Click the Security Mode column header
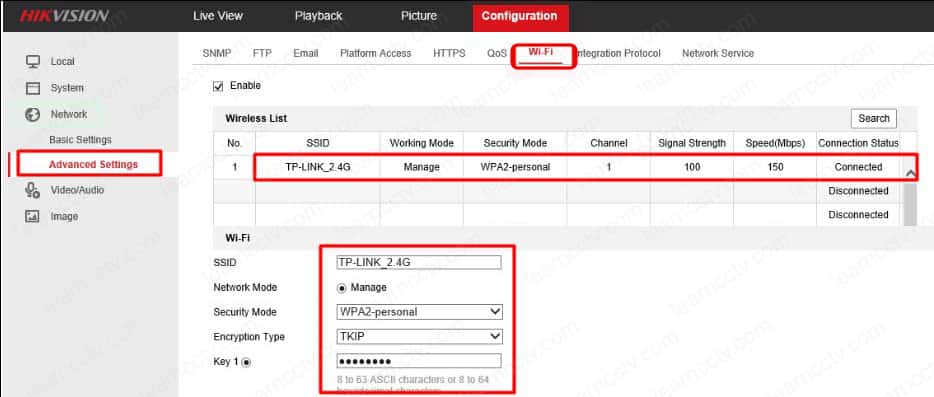Image resolution: width=934 pixels, height=397 pixels. coord(515,144)
